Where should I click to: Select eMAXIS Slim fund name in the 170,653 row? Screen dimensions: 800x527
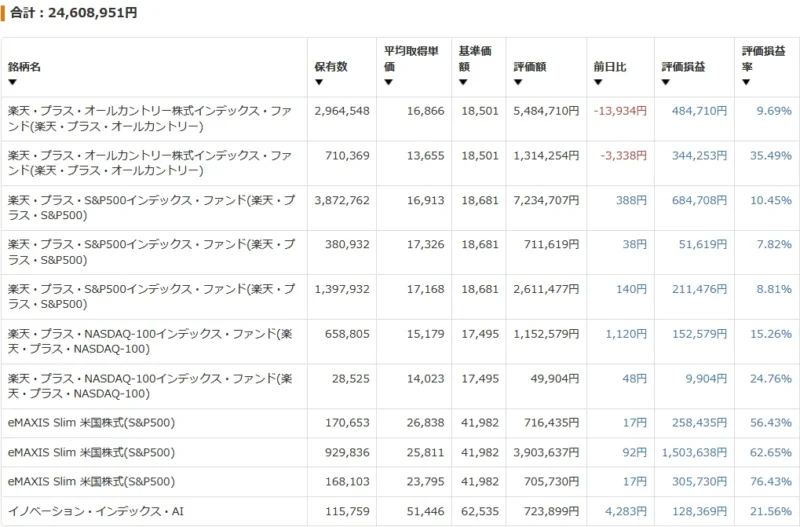tap(91, 423)
